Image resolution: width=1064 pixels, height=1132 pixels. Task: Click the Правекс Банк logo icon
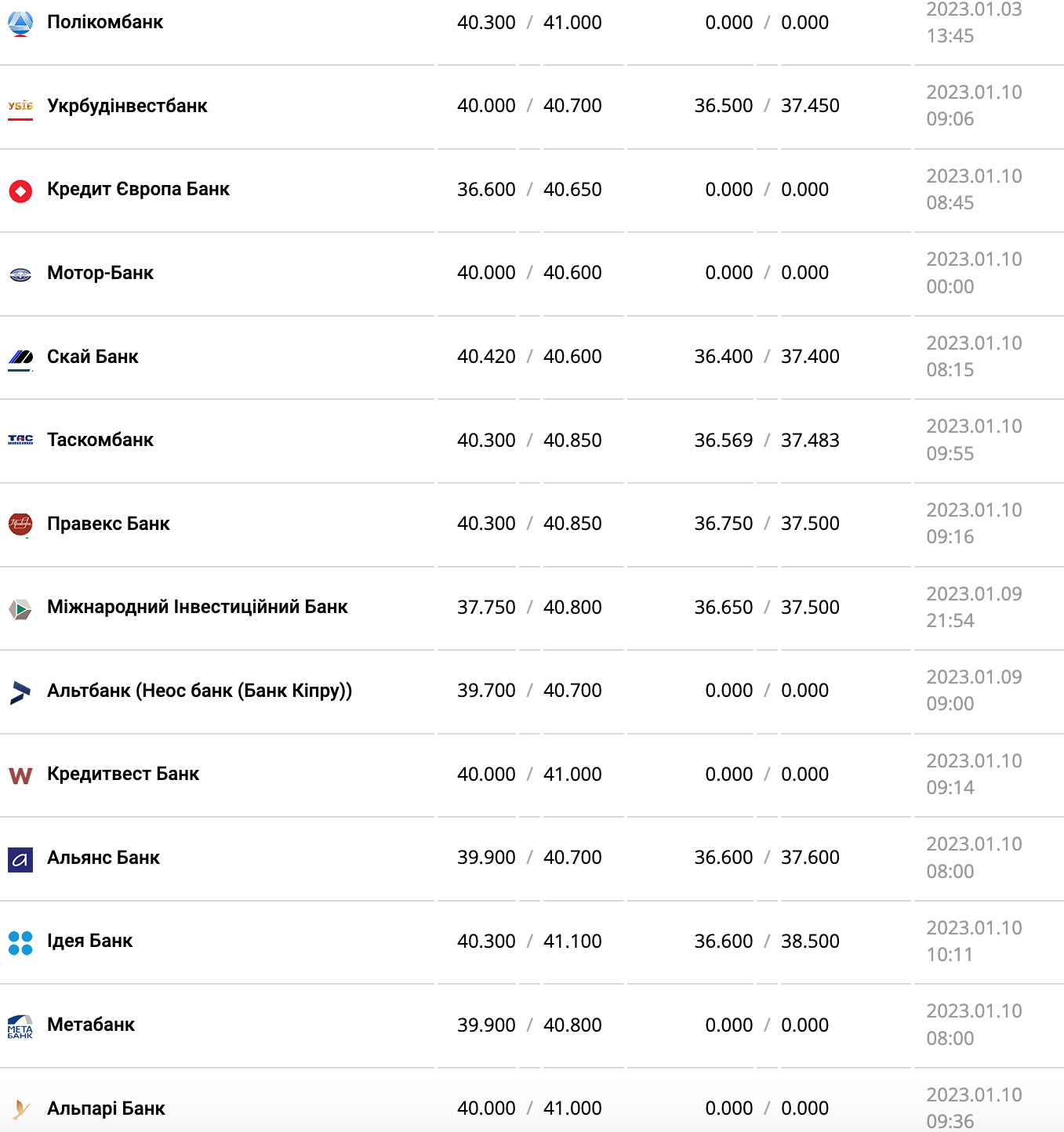point(20,524)
